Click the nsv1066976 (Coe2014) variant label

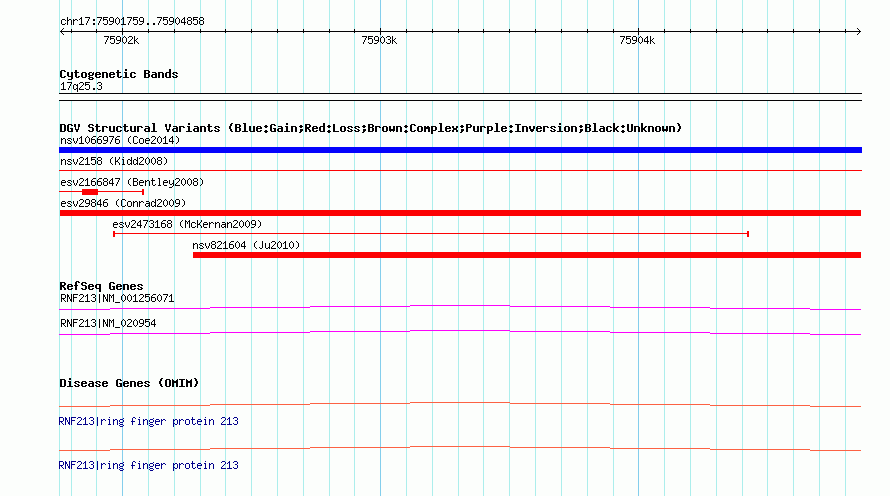tap(120, 140)
